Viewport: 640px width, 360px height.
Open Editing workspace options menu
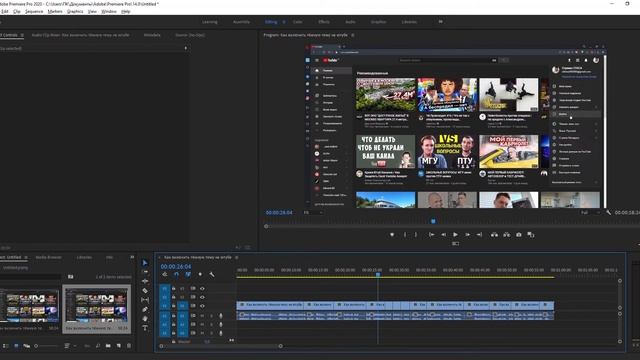[284, 22]
